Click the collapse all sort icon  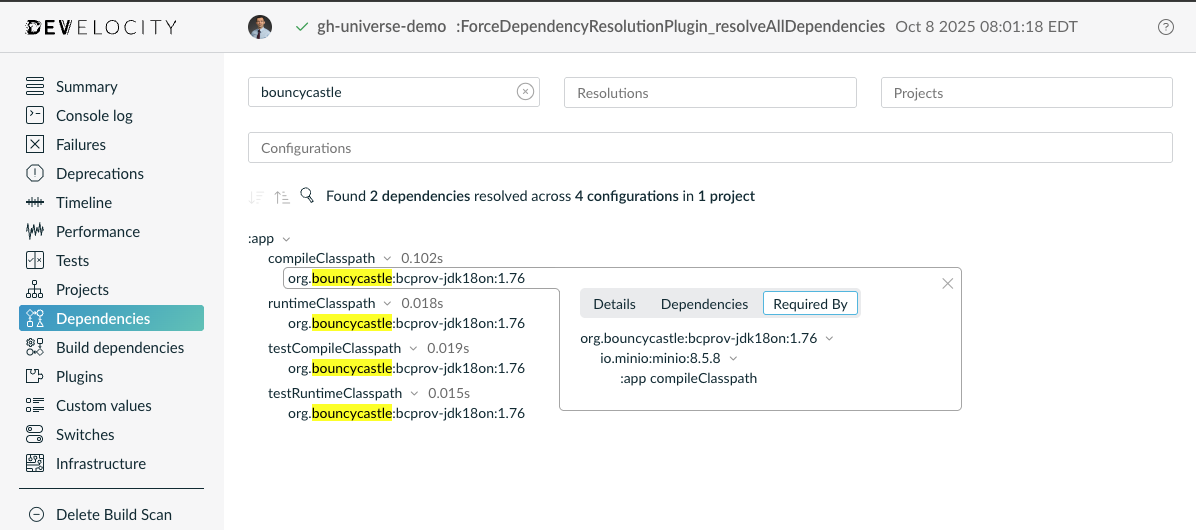[x=257, y=197]
